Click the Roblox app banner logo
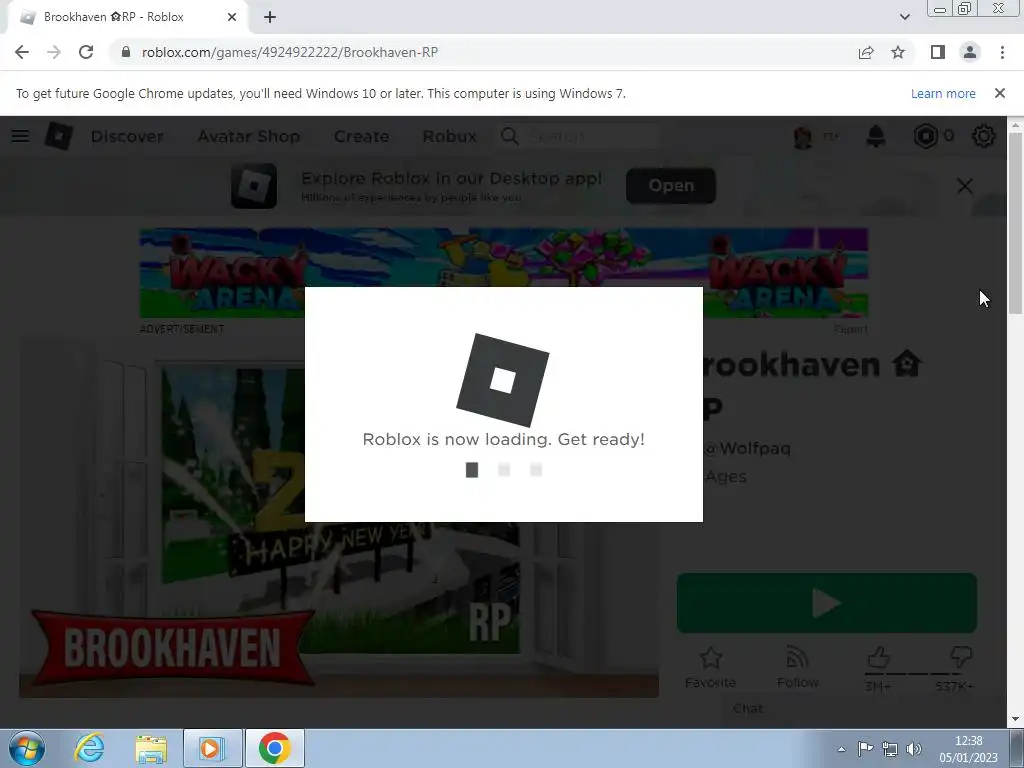This screenshot has height=768, width=1024. click(x=254, y=185)
